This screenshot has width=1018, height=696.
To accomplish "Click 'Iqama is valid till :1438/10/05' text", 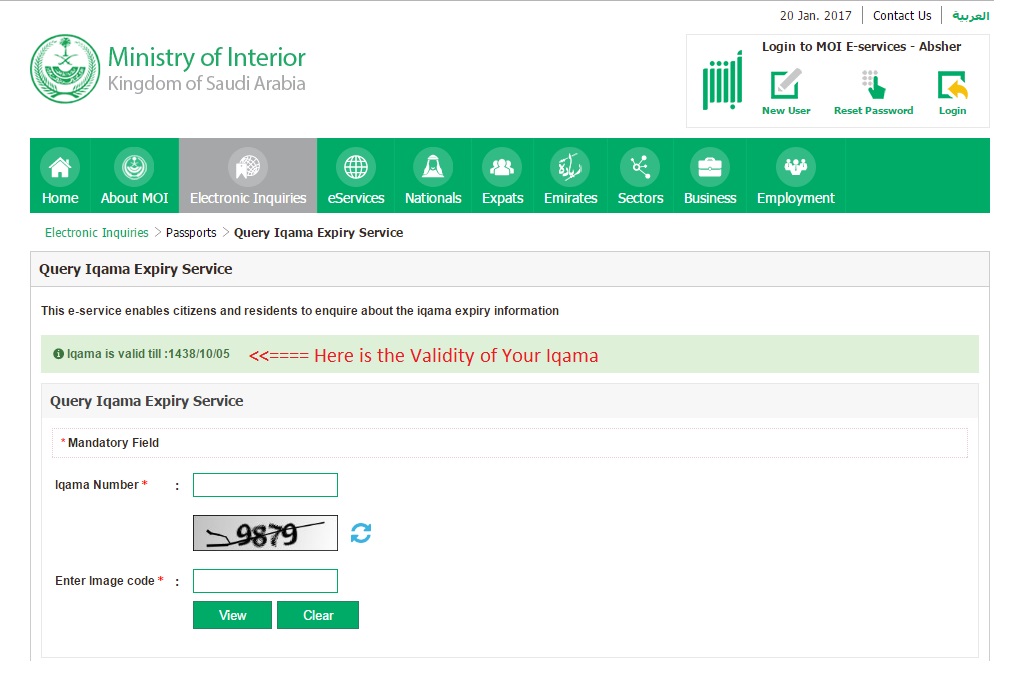I will (148, 354).
